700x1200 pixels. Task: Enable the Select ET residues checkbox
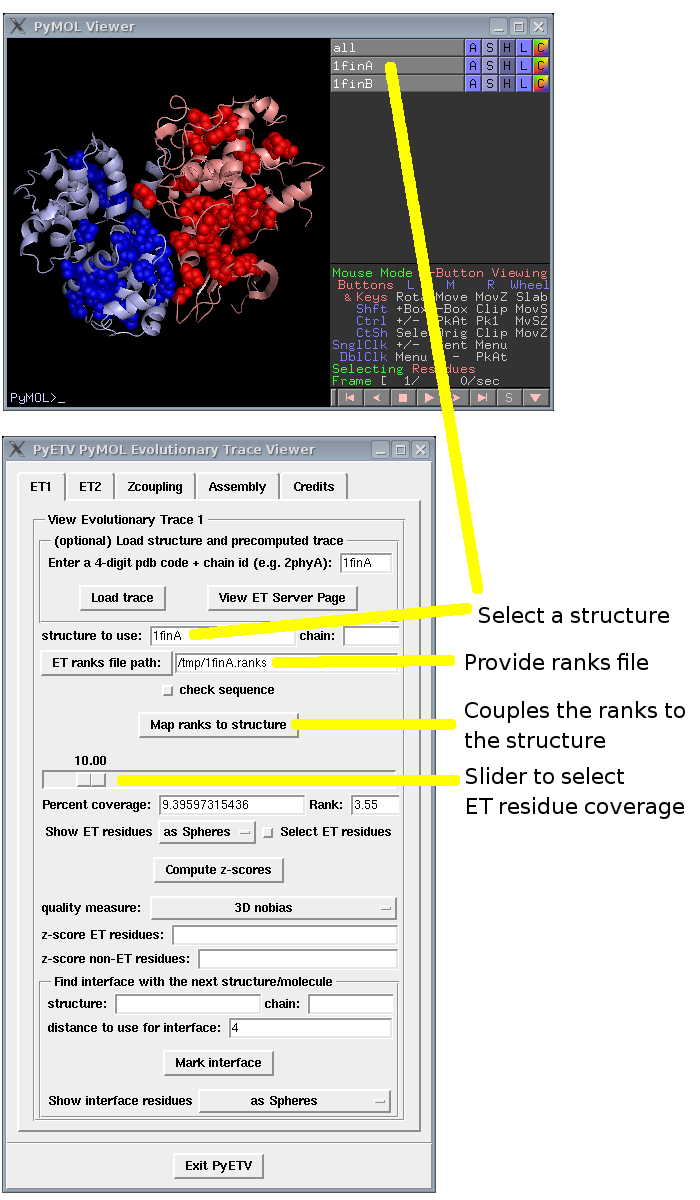coord(268,832)
